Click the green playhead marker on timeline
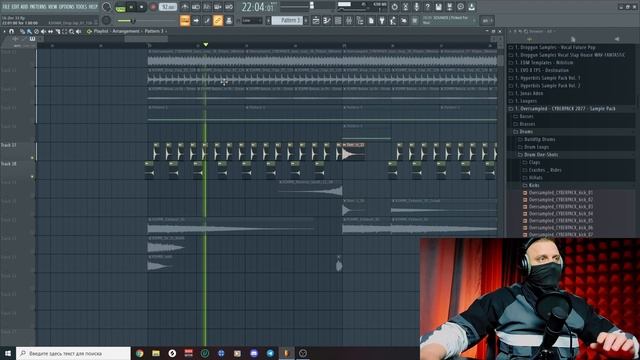 pos(206,44)
